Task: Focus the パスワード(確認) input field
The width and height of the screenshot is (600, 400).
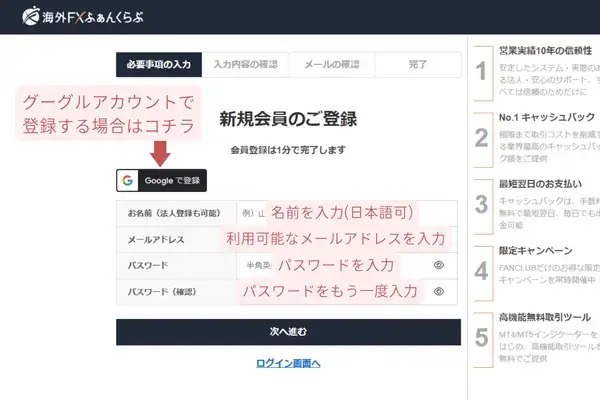Action: (x=347, y=292)
